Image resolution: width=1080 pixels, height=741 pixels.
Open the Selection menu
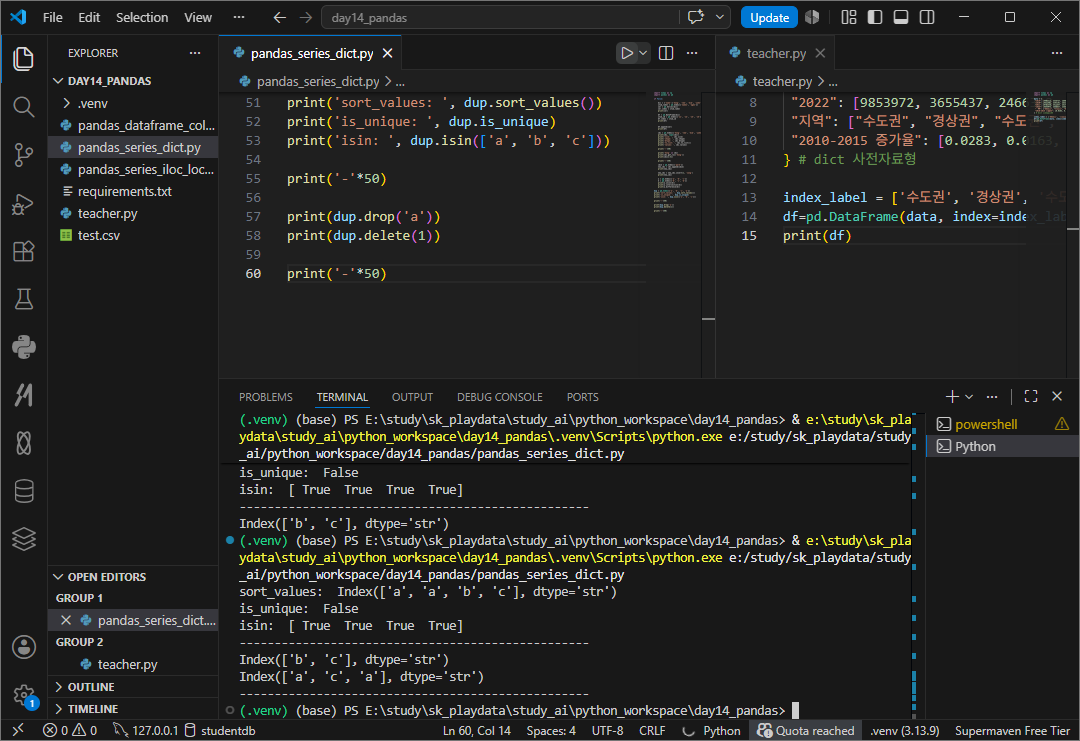point(142,17)
